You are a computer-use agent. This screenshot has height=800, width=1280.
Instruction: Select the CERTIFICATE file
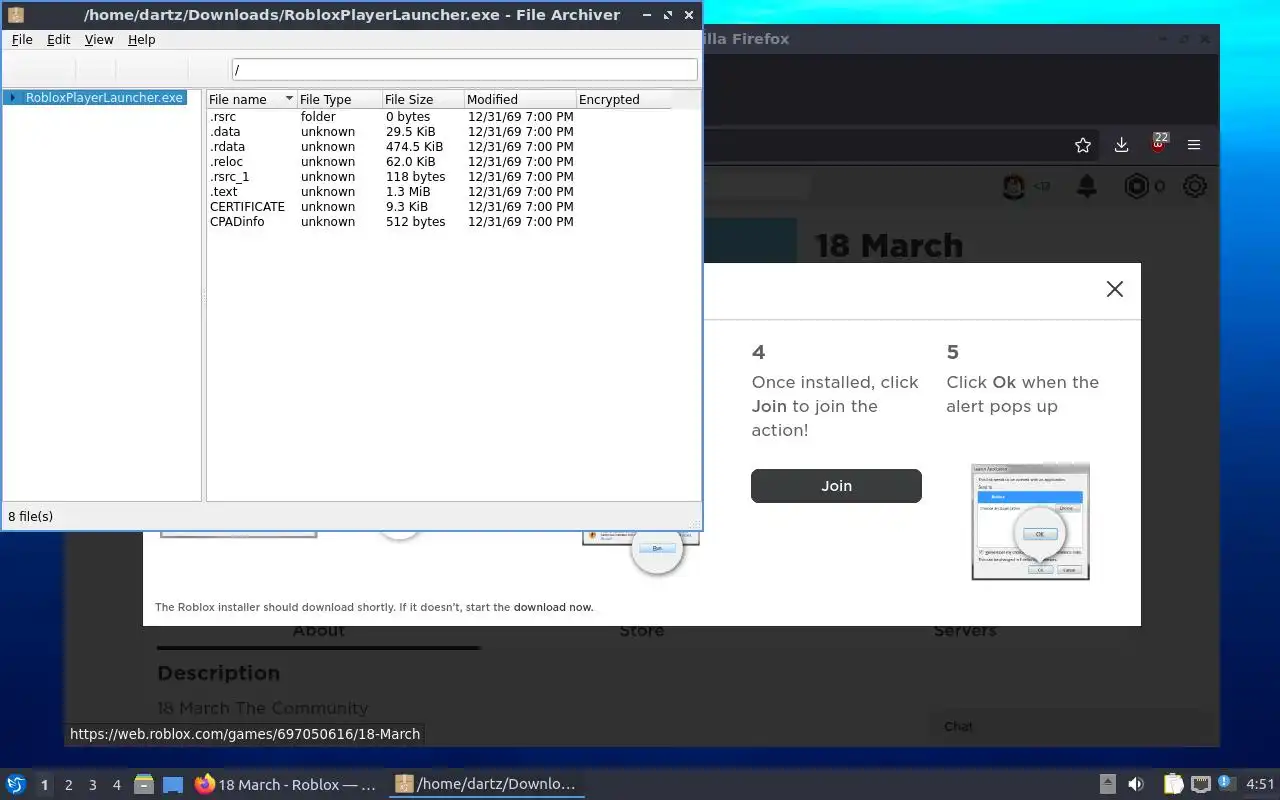pos(438,207)
